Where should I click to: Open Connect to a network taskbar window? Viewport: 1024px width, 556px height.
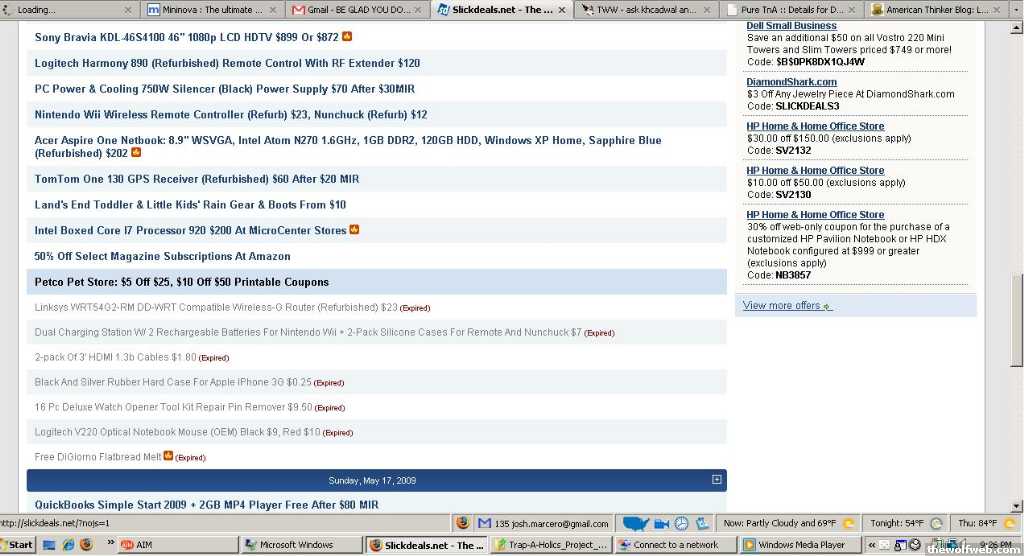[x=676, y=544]
